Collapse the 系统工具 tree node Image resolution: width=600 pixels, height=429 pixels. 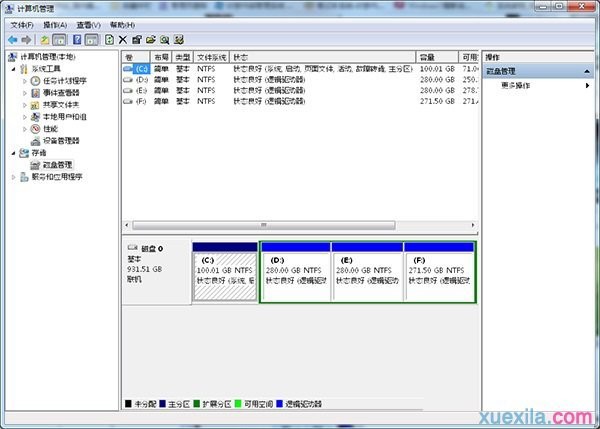[14, 68]
